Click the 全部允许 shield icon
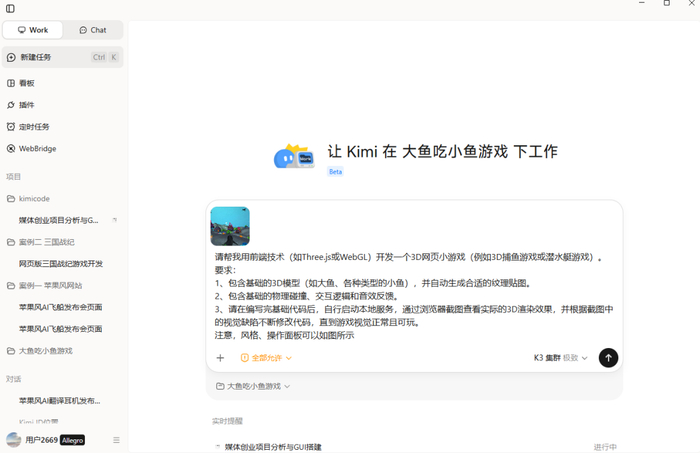The image size is (700, 453). [245, 358]
